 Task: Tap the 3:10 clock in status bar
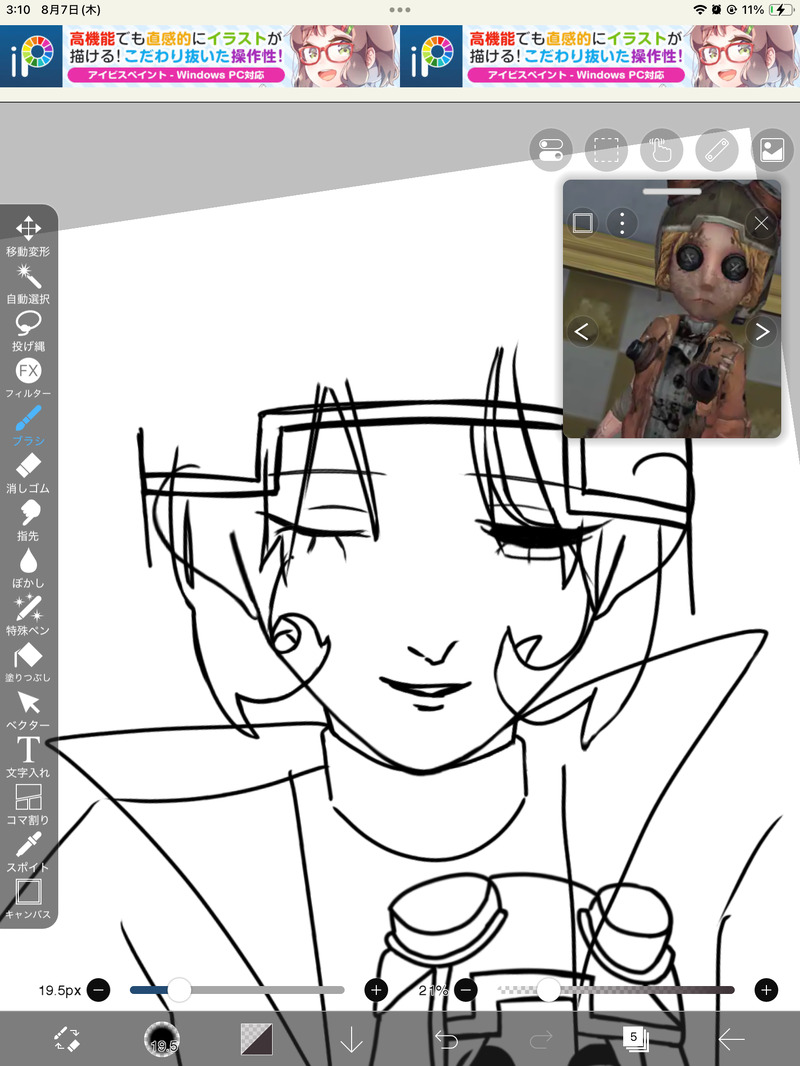pos(18,10)
